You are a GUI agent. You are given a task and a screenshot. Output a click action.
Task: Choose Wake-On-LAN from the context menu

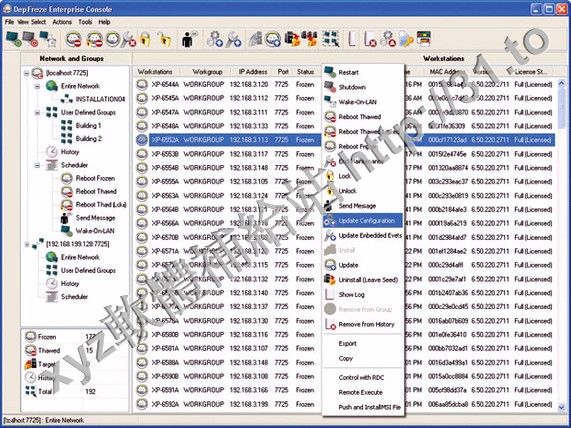[x=363, y=102]
